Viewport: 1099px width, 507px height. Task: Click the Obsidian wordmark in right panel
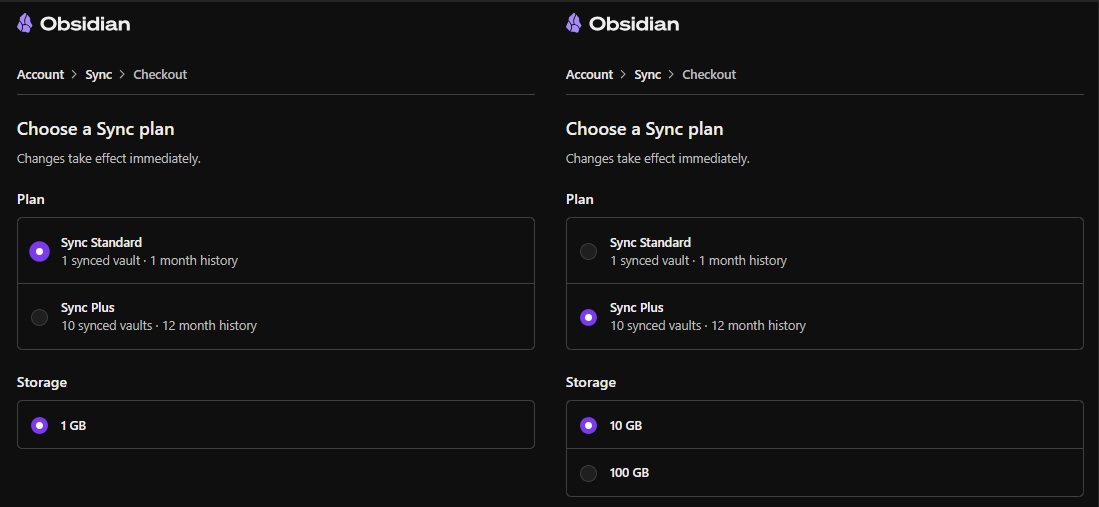[634, 23]
